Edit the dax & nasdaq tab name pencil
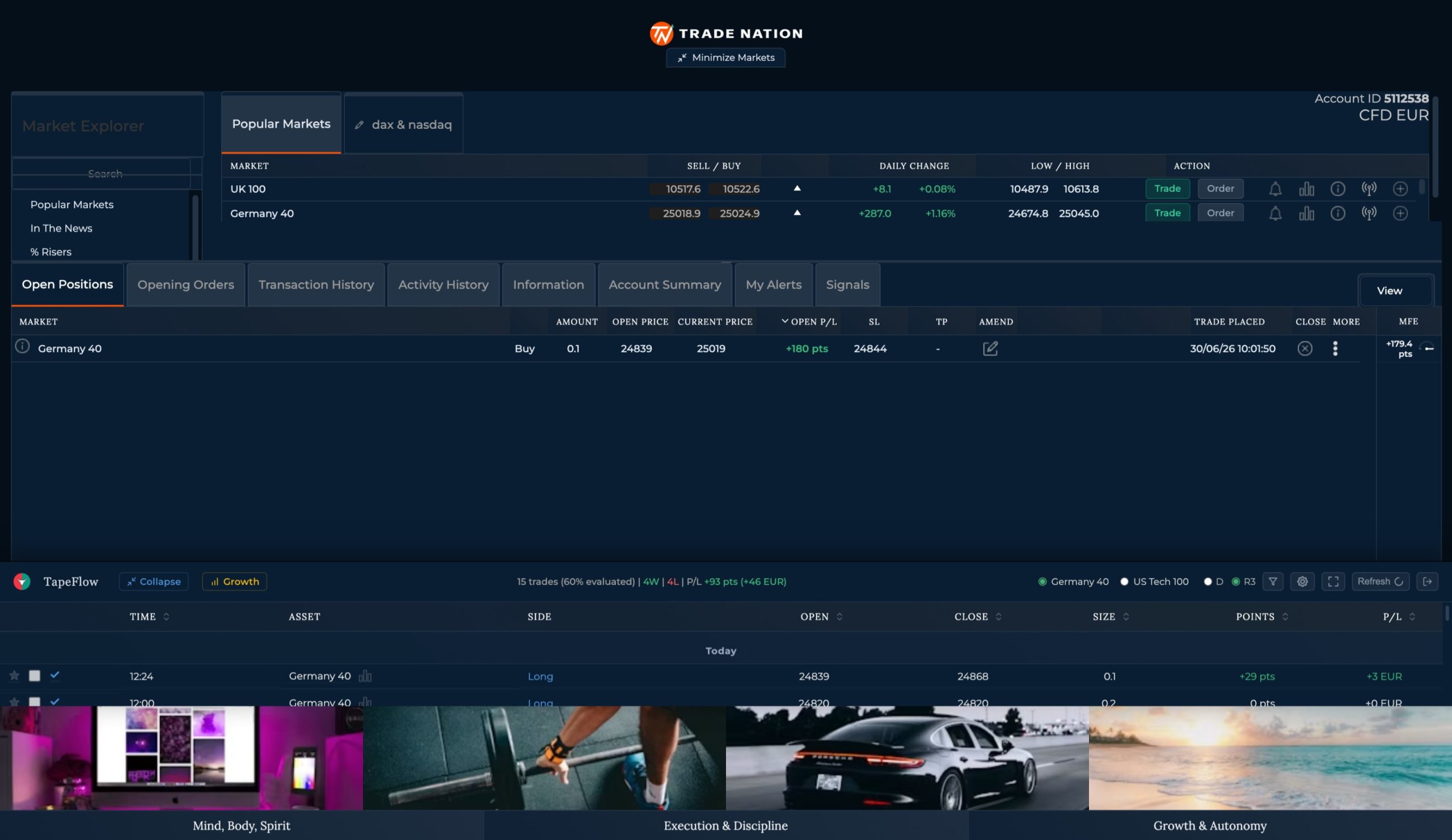Viewport: 1452px width, 840px height. 359,124
